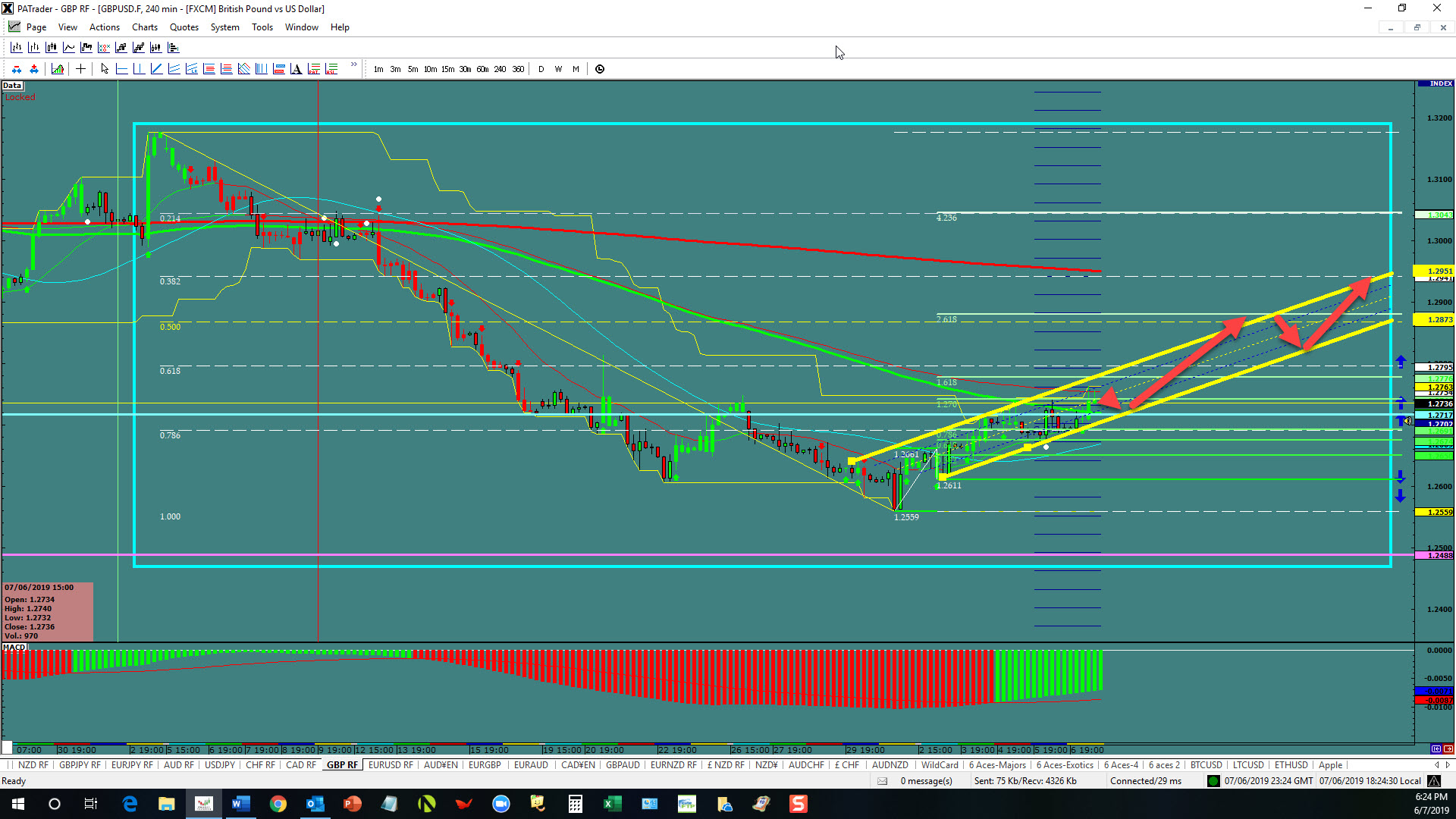Image resolution: width=1456 pixels, height=819 pixels.
Task: Open the Charts menu
Action: point(145,27)
